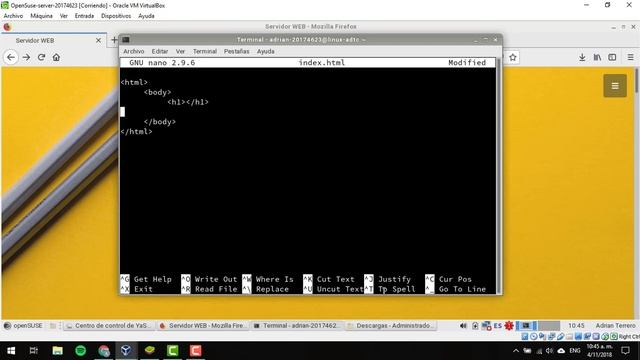Select the Servidor WEB browser tab

click(x=53, y=40)
